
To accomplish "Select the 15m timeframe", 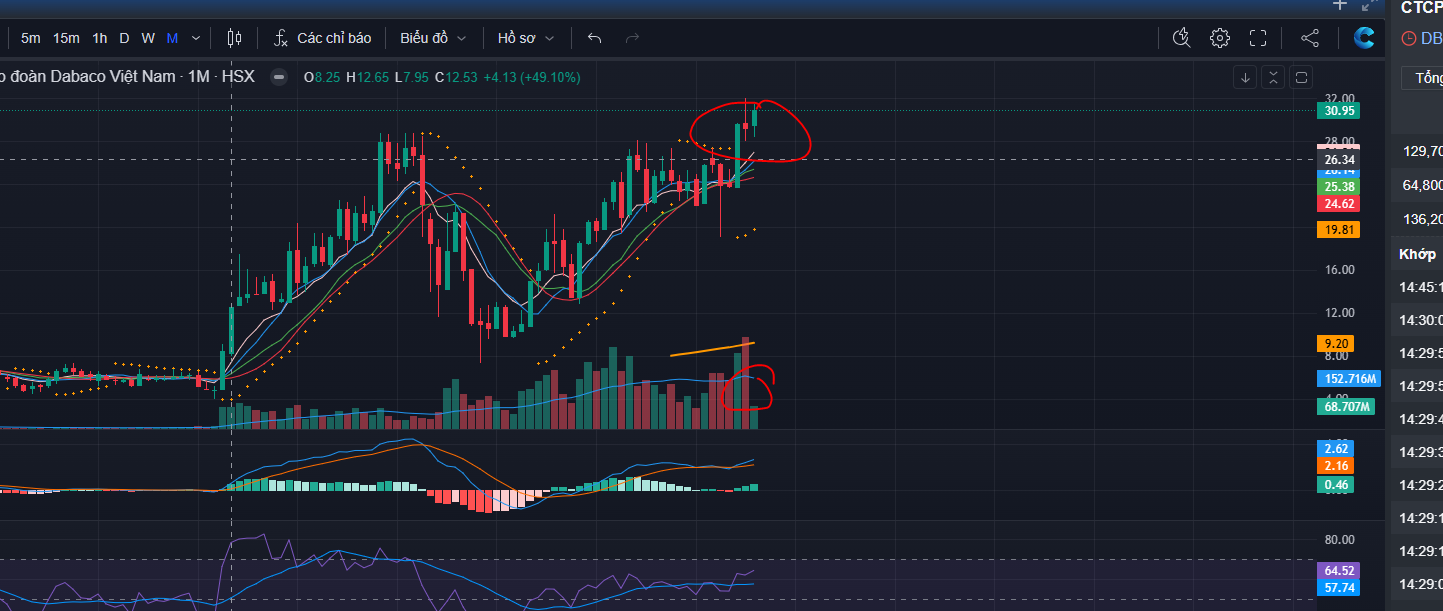I will [x=66, y=38].
